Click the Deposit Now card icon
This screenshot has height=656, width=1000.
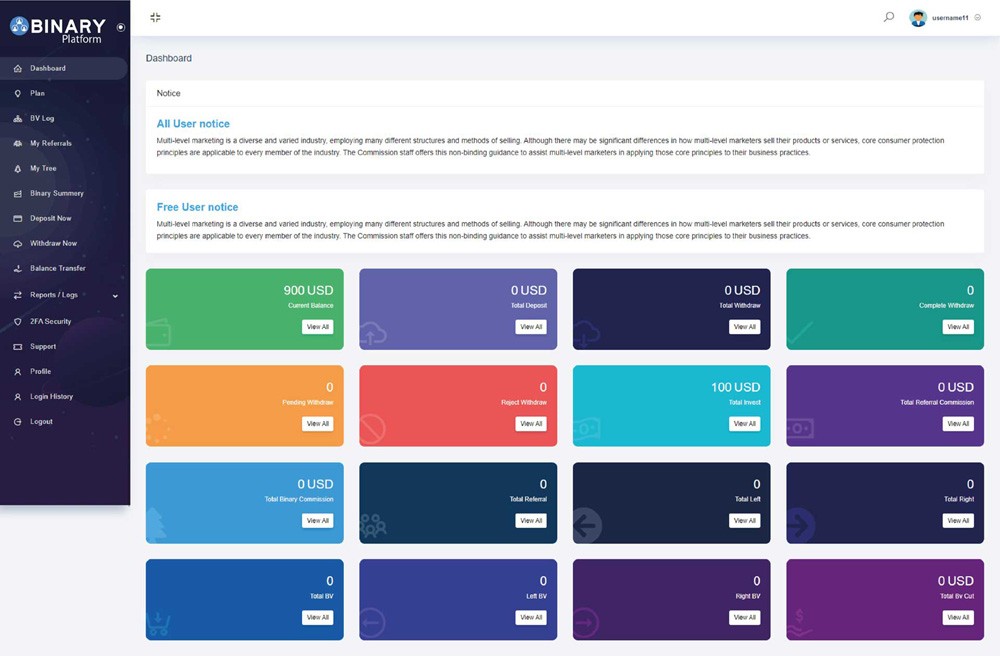pyautogui.click(x=18, y=219)
